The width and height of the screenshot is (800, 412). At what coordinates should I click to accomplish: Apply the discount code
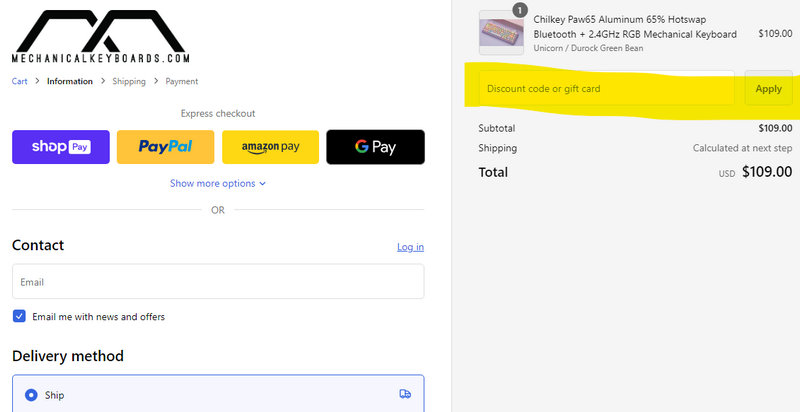(768, 89)
